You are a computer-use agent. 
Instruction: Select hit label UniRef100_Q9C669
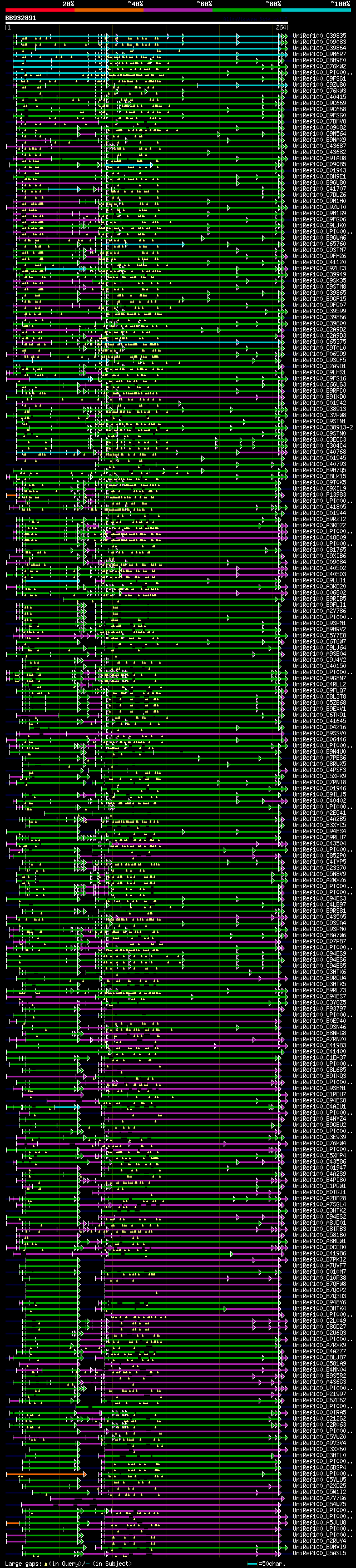click(x=319, y=103)
